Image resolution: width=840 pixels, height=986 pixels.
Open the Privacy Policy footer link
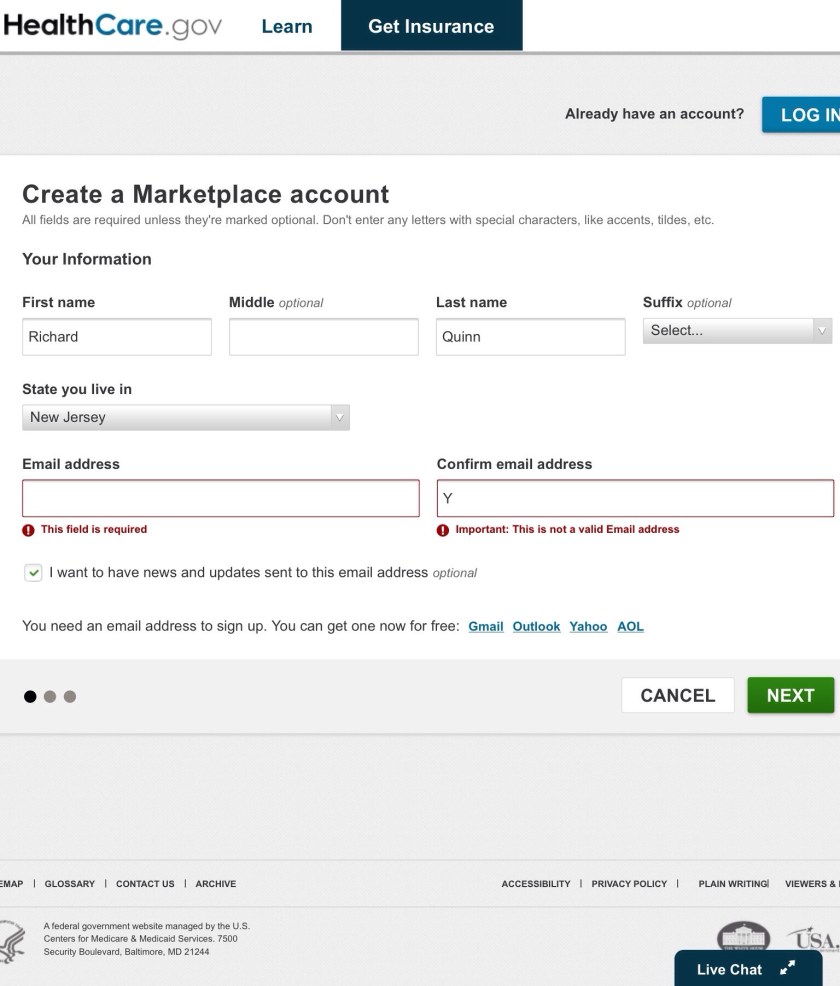[x=629, y=884]
